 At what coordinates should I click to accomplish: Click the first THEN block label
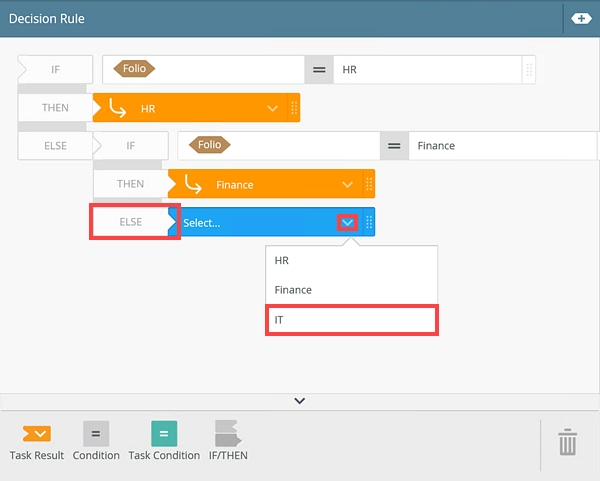pyautogui.click(x=55, y=108)
